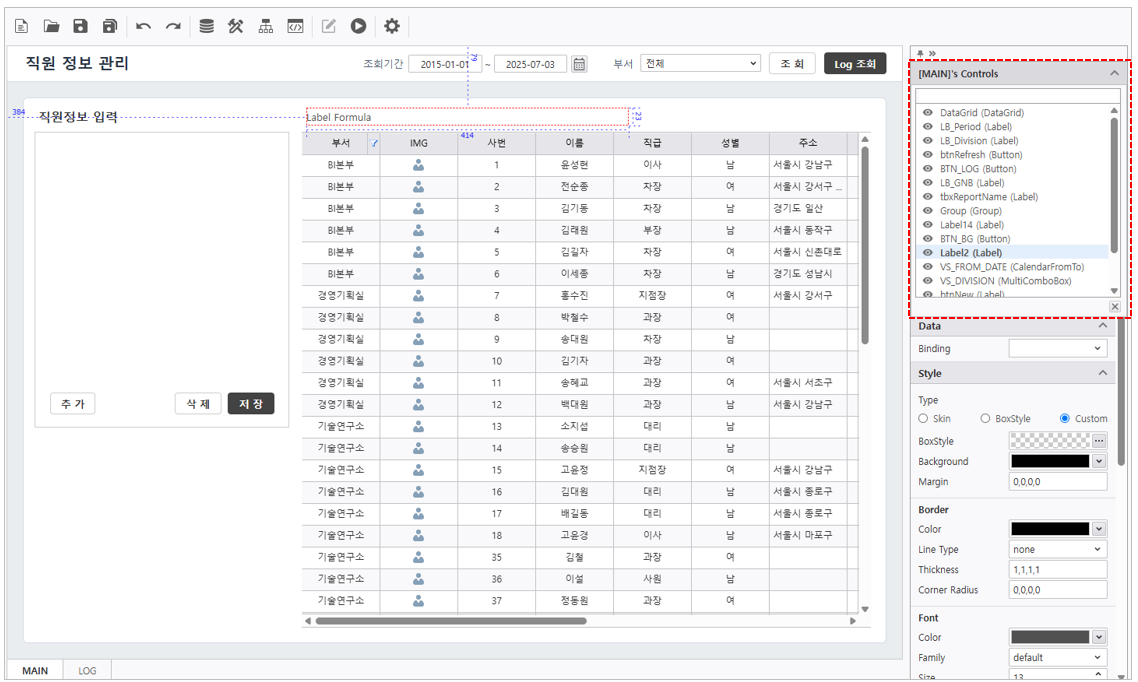The height and width of the screenshot is (682, 1138).
Task: Click the New document icon in toolbar
Action: tap(21, 27)
